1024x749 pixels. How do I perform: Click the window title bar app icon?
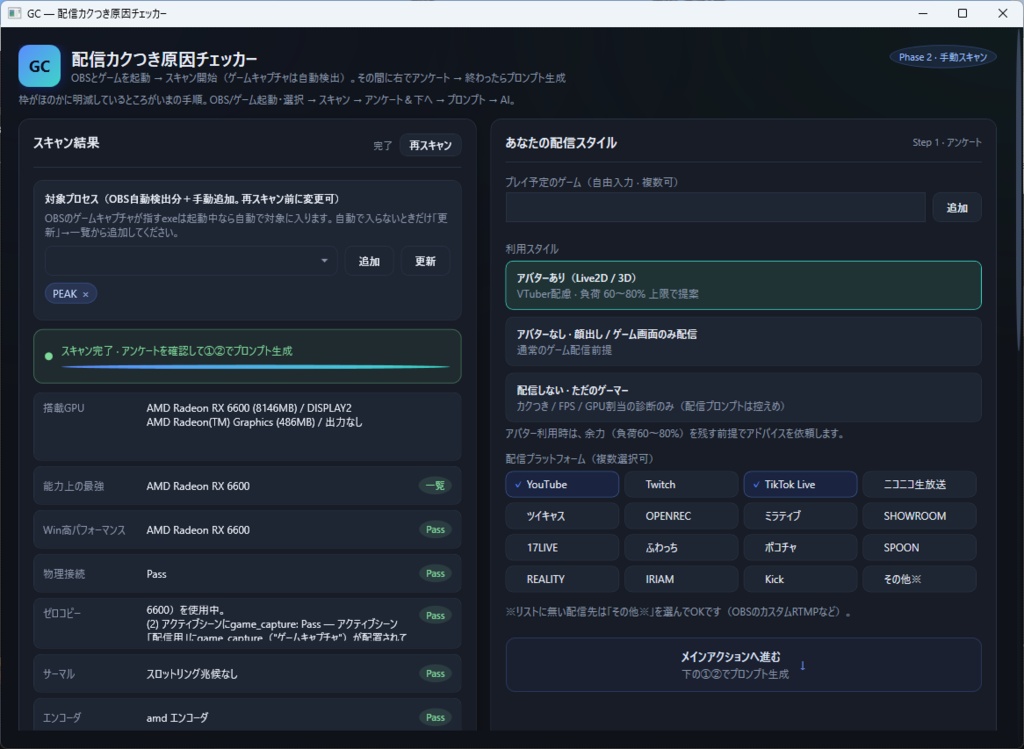tap(14, 13)
